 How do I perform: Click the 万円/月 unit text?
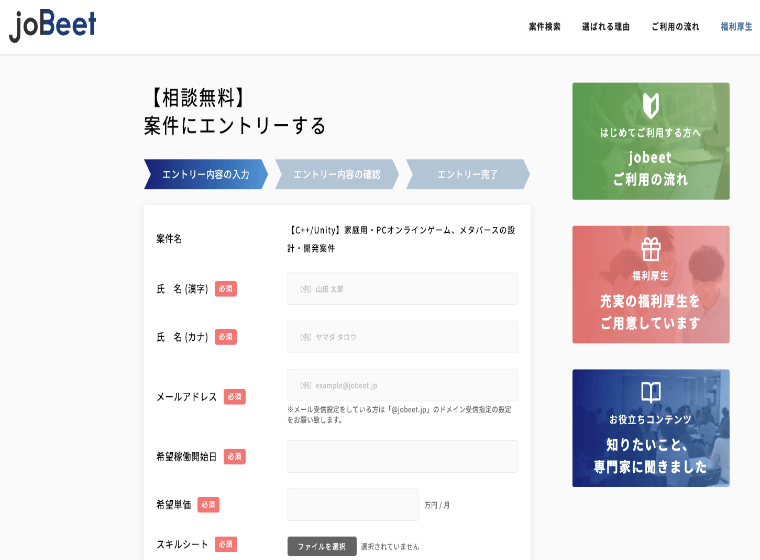437,505
